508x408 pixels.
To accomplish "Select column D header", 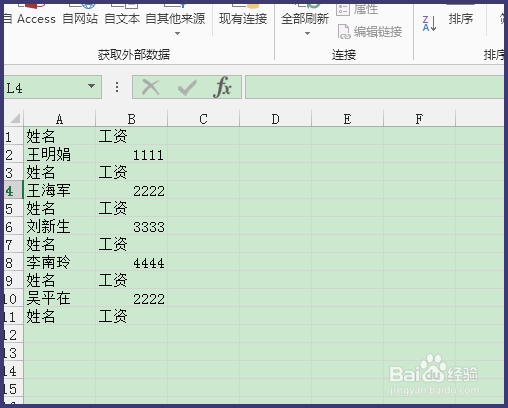I will 276,119.
